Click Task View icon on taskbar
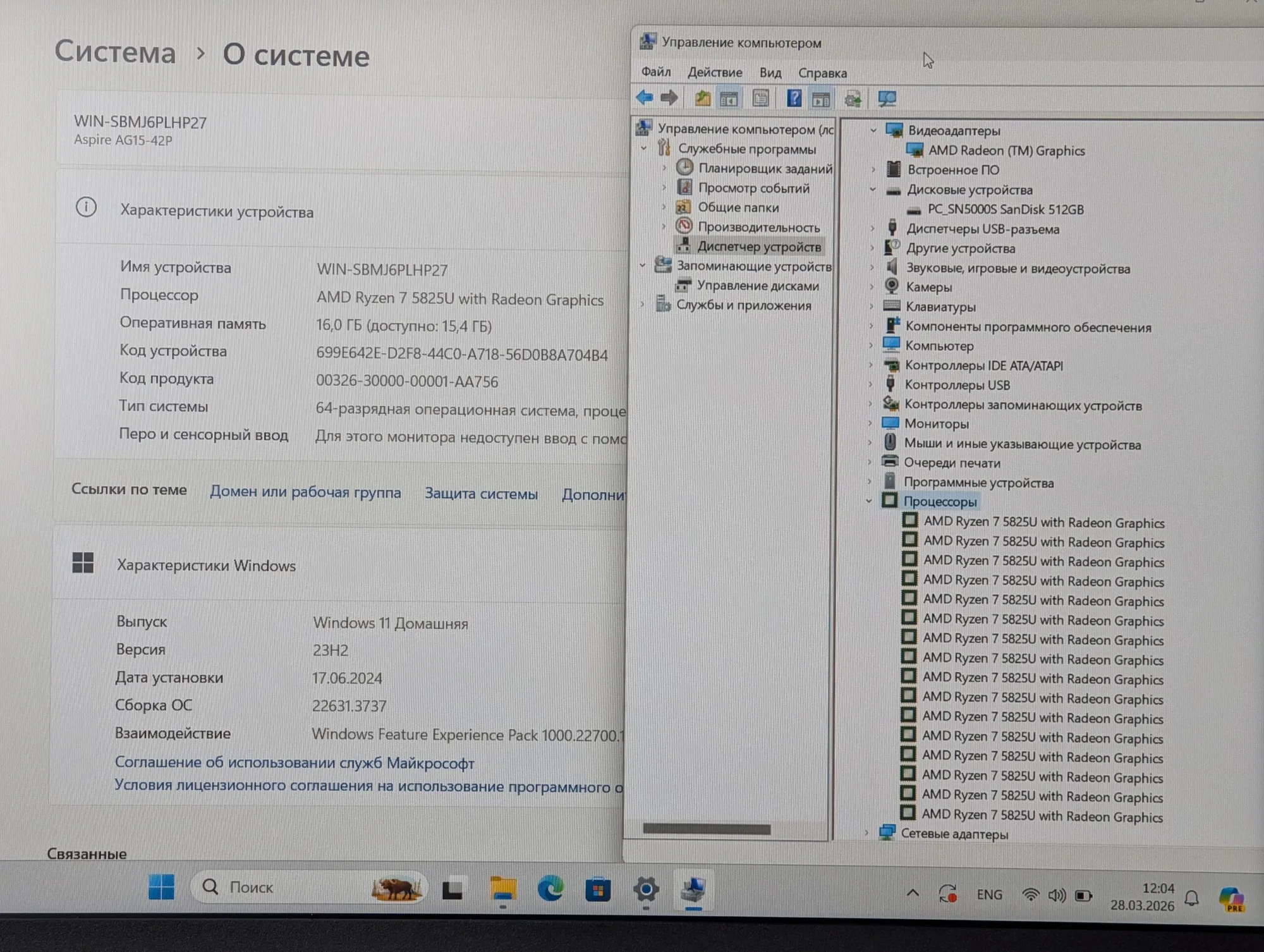The height and width of the screenshot is (952, 1264). [453, 889]
